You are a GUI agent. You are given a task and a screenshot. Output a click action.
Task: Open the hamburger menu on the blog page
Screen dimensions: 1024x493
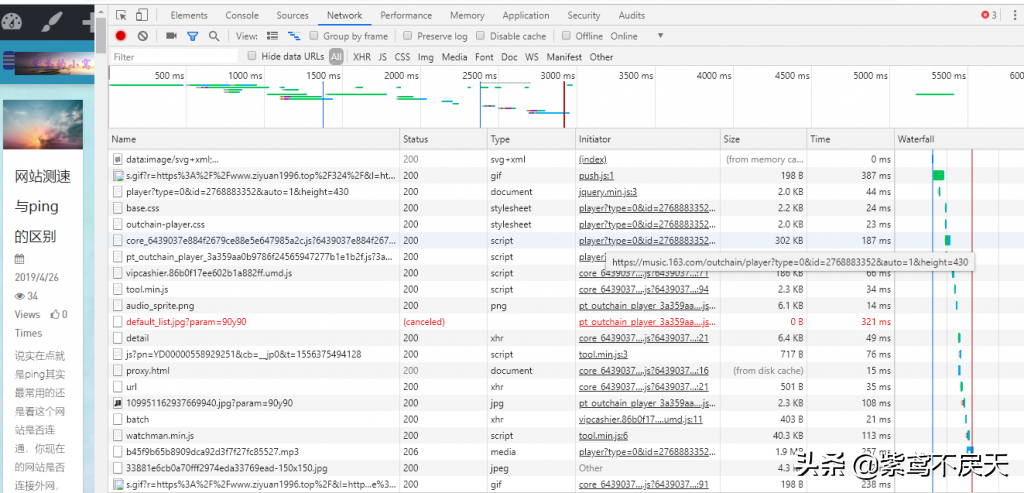8,61
